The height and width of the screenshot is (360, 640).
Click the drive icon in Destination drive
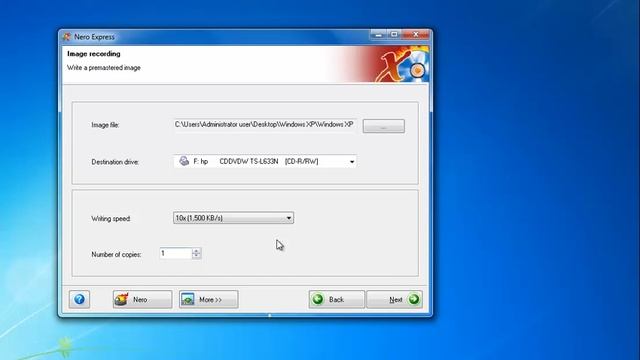(184, 161)
